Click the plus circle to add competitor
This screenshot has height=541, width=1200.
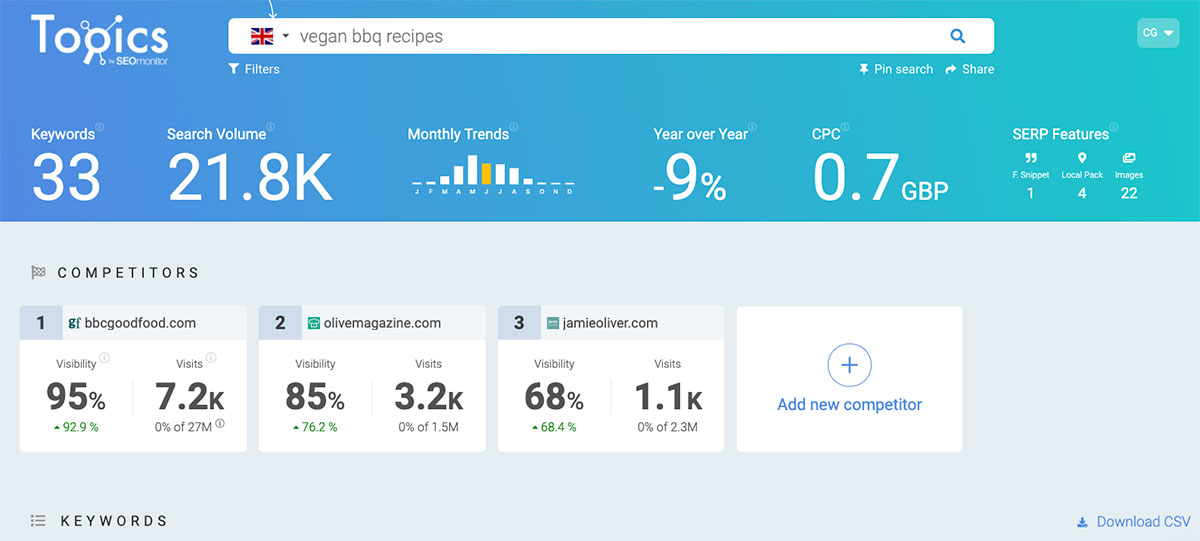[850, 365]
